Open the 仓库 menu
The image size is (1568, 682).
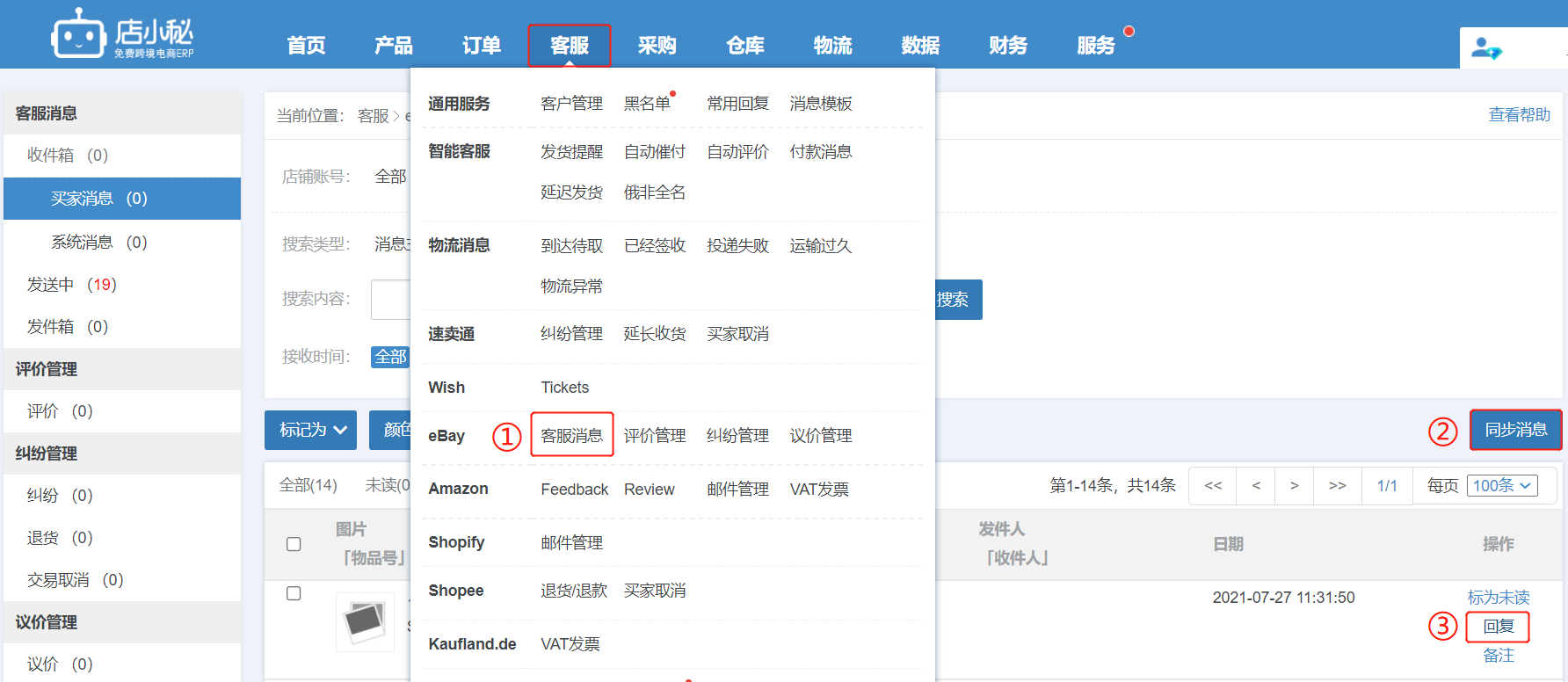(745, 46)
